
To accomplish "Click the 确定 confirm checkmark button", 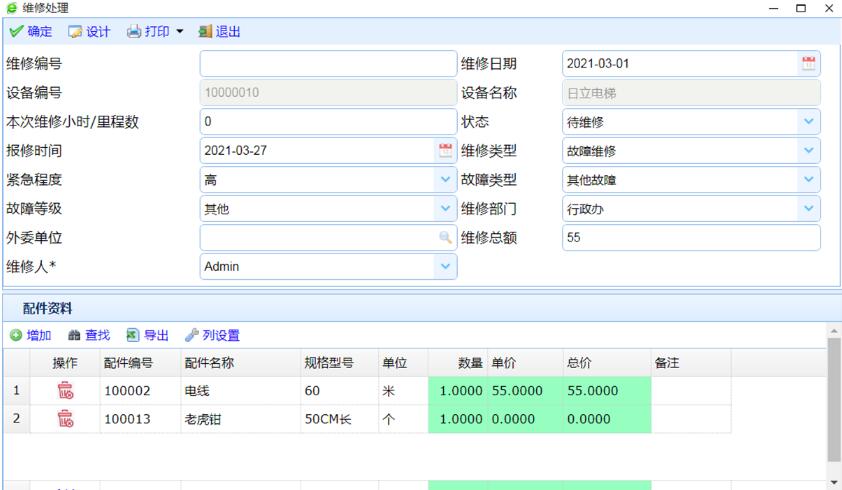I will point(30,32).
